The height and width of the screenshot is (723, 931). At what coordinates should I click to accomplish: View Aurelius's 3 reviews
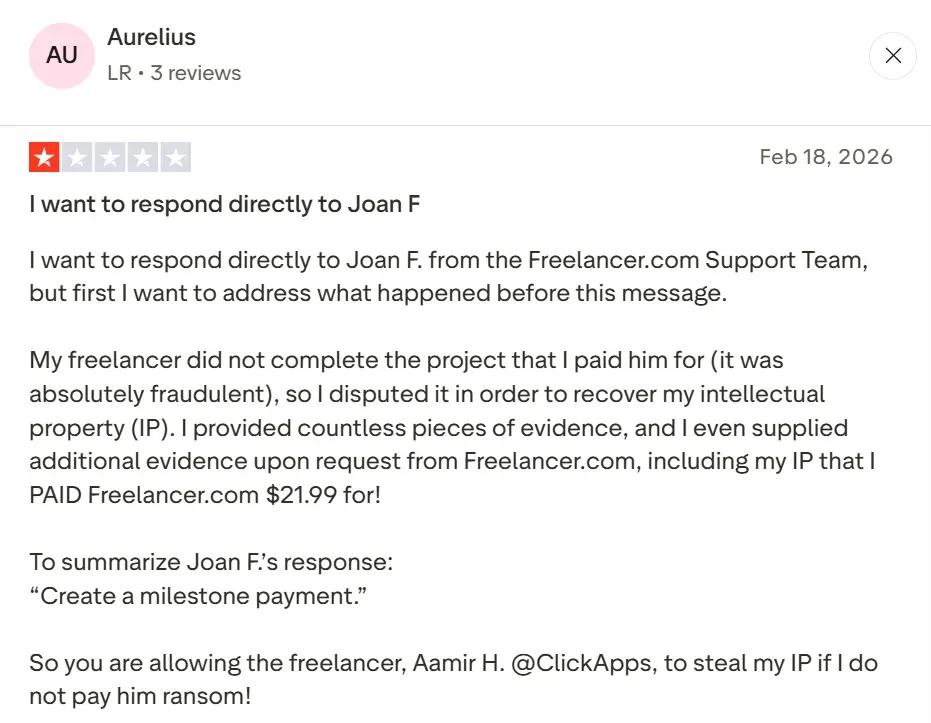[195, 72]
